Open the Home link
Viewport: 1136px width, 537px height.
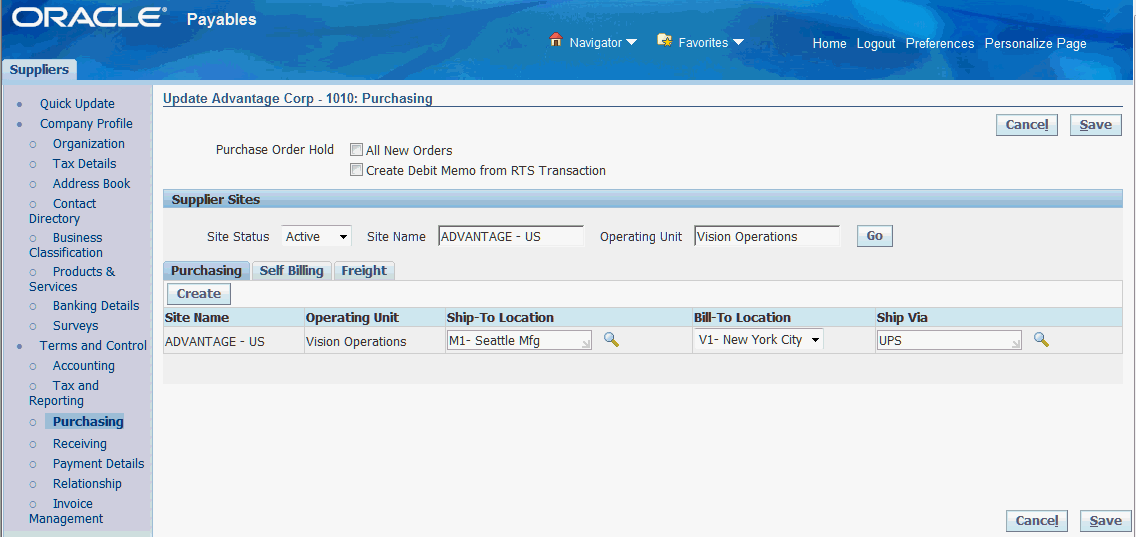point(829,43)
